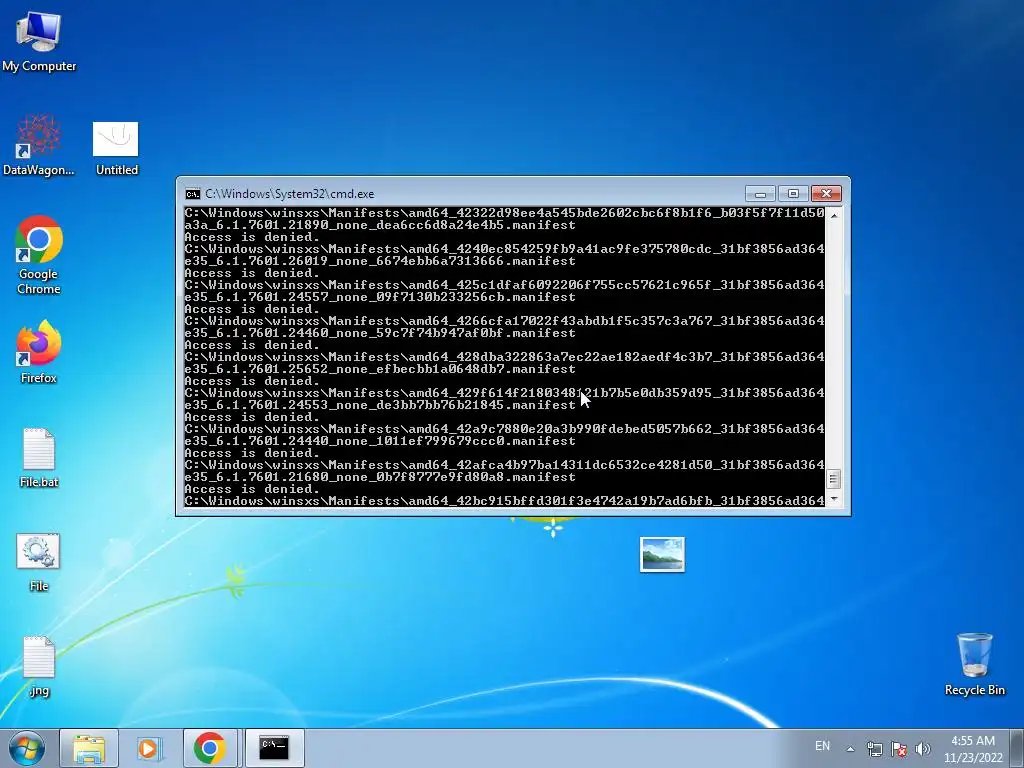Click the line ending 0b7f8777e9fd80a8.manifest
The width and height of the screenshot is (1024, 768).
pyautogui.click(x=380, y=477)
